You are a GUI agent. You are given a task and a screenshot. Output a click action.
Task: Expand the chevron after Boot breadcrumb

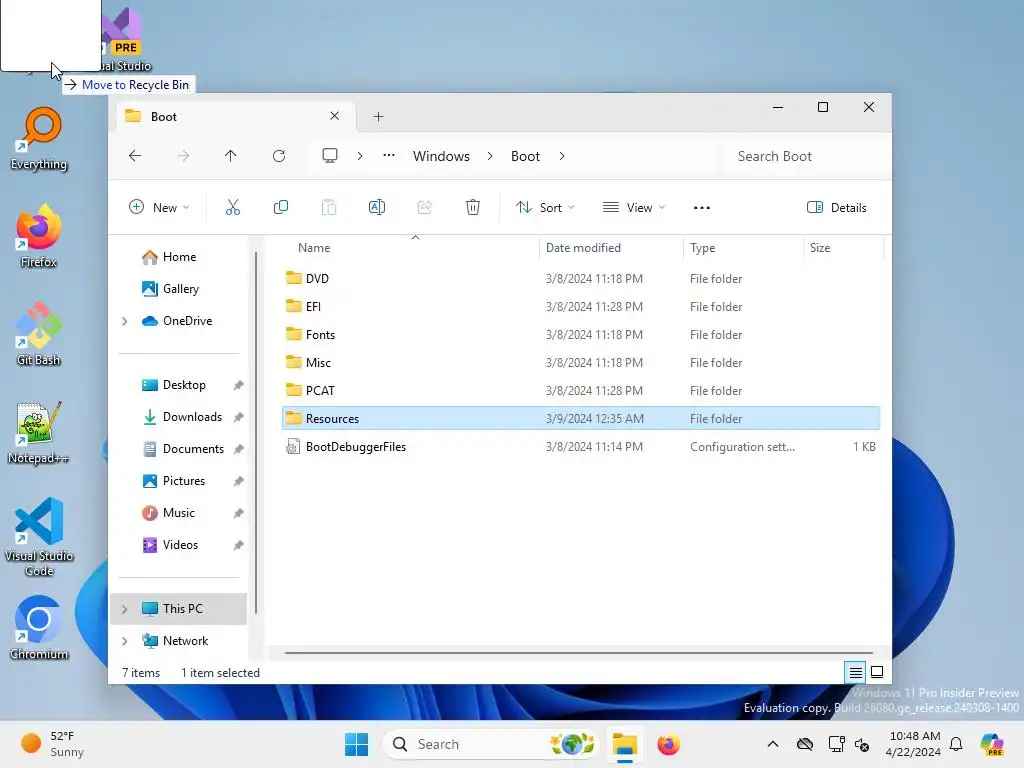coord(562,156)
